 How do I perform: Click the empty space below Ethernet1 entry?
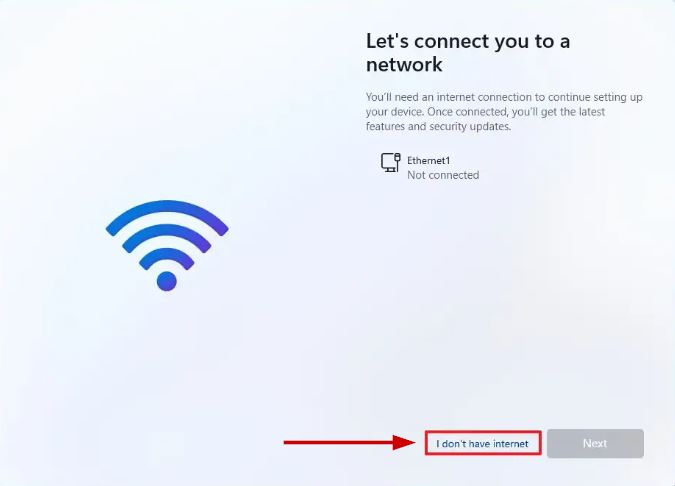pyautogui.click(x=504, y=301)
